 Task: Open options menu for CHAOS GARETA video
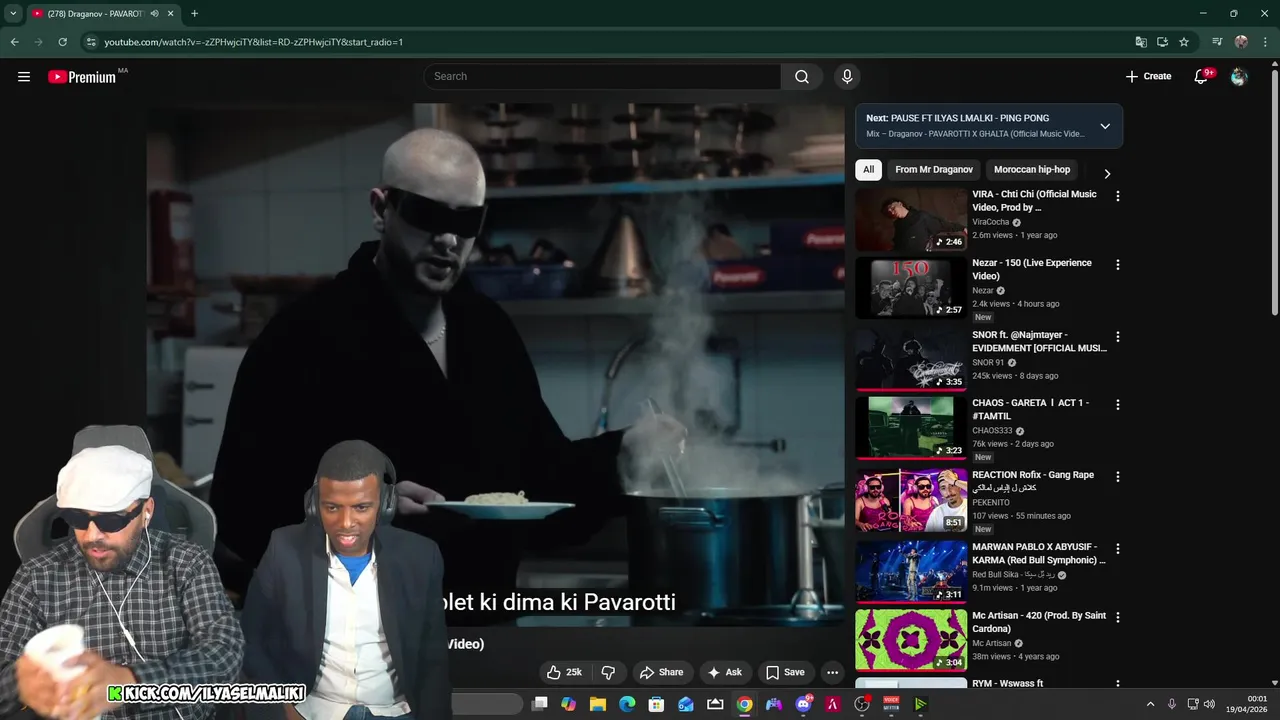pos(1117,405)
